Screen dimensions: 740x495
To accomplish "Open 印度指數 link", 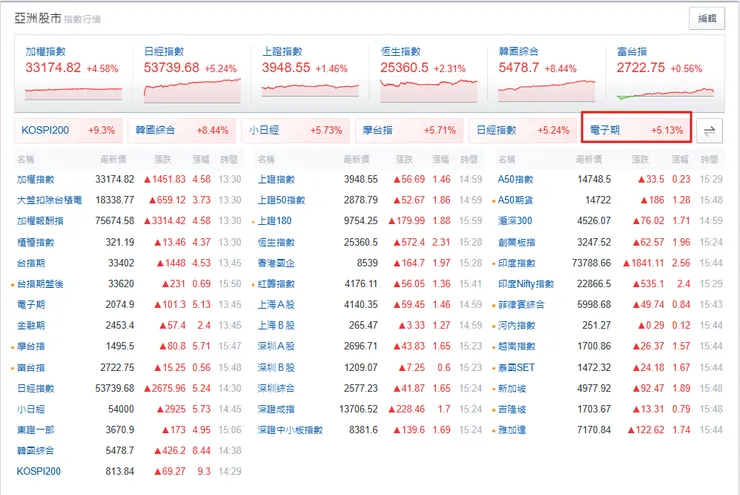I will click(x=517, y=263).
